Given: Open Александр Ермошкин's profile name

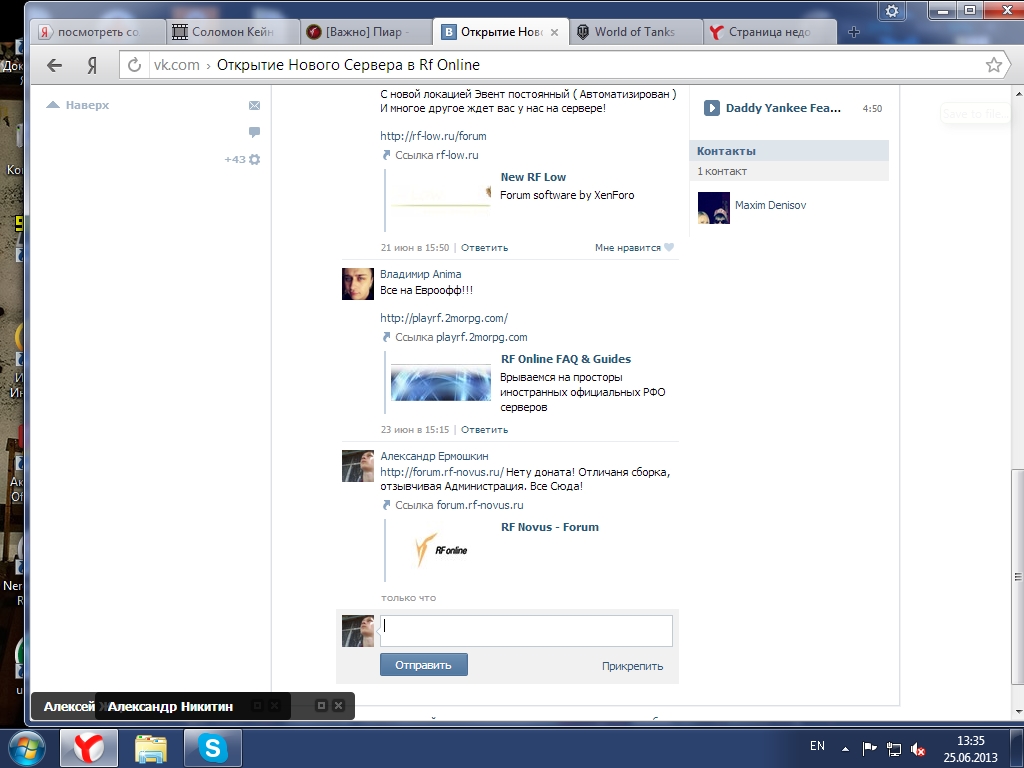Looking at the screenshot, I should click(434, 456).
